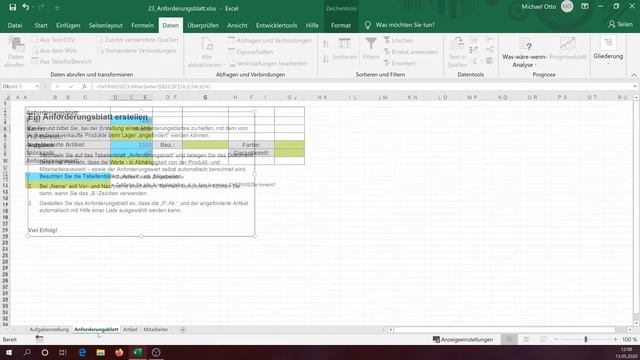Click Zuletzt verwendete Quellen
Screen dimensions: 640x360
(x=138, y=40)
